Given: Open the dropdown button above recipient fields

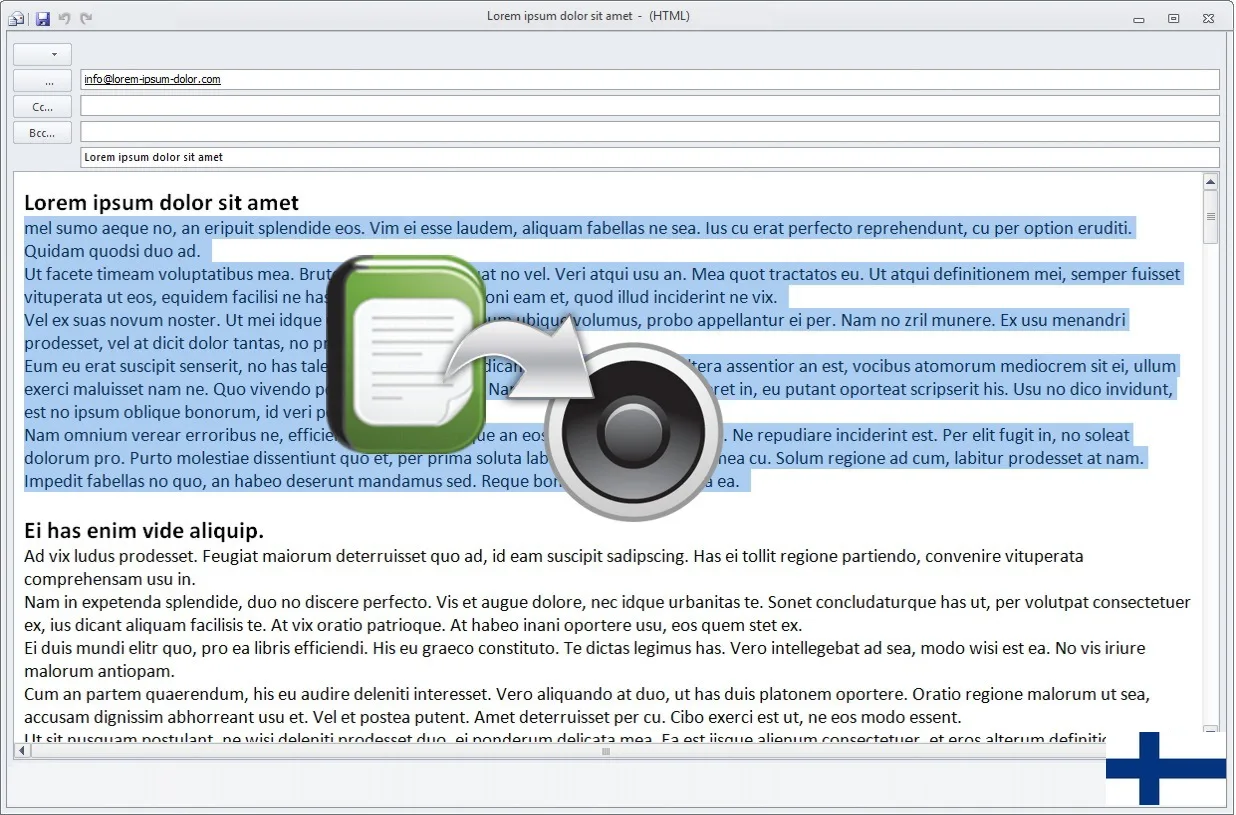Looking at the screenshot, I should click(43, 54).
